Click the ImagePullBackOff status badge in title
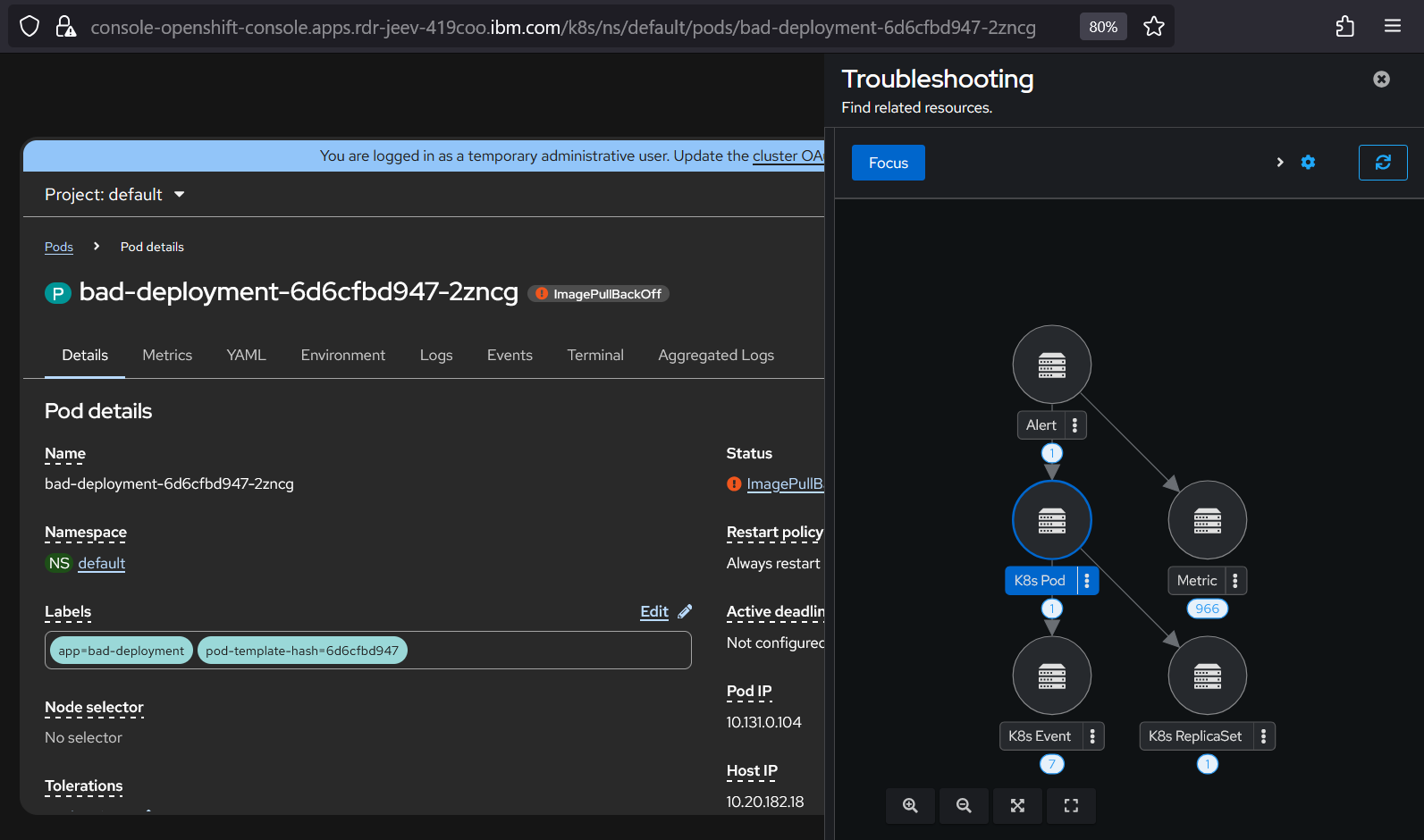Viewport: 1424px width, 840px height. coord(599,294)
